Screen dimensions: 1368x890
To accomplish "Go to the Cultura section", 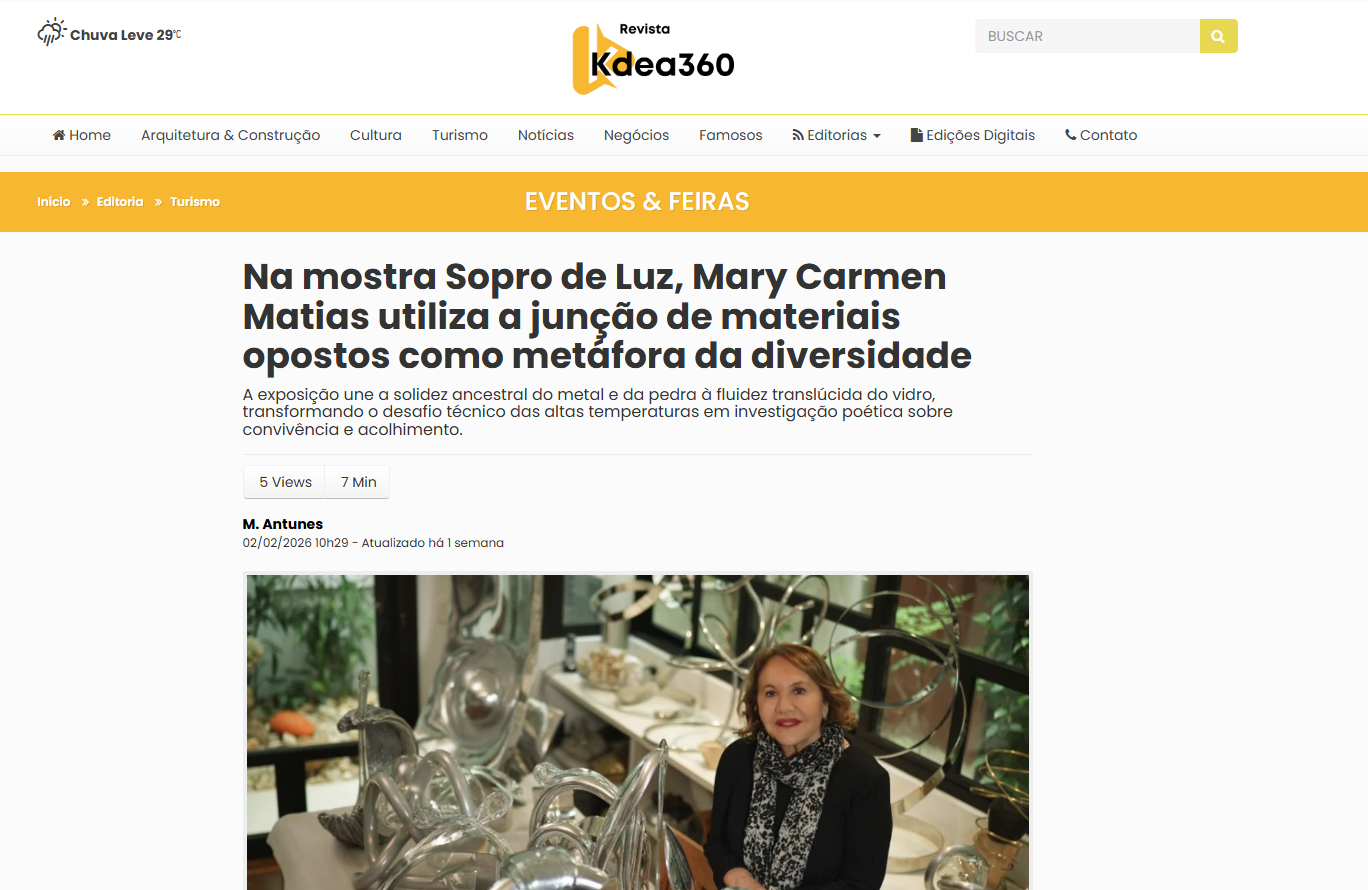I will (376, 135).
